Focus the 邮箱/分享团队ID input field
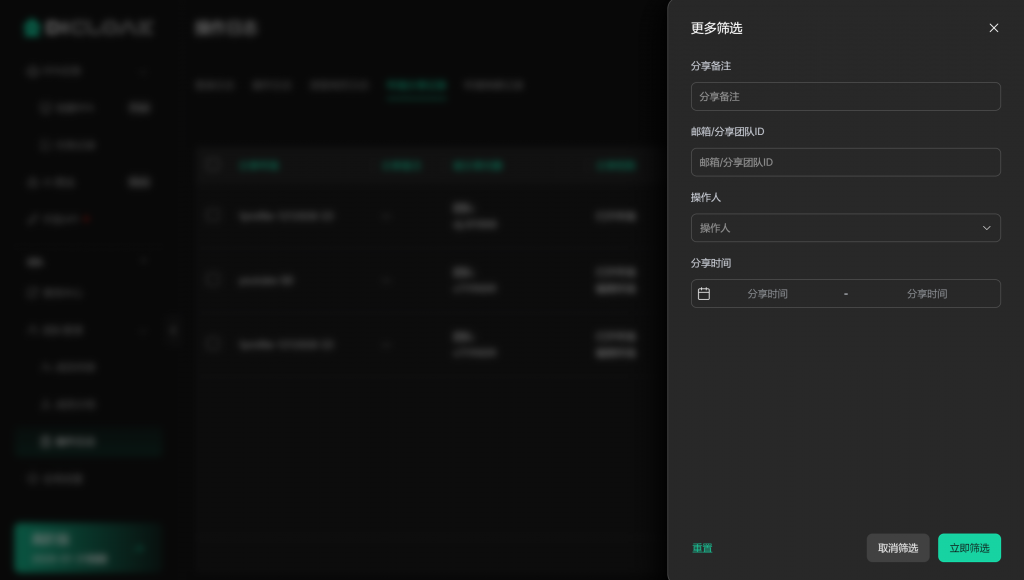The width and height of the screenshot is (1024, 580). [845, 162]
